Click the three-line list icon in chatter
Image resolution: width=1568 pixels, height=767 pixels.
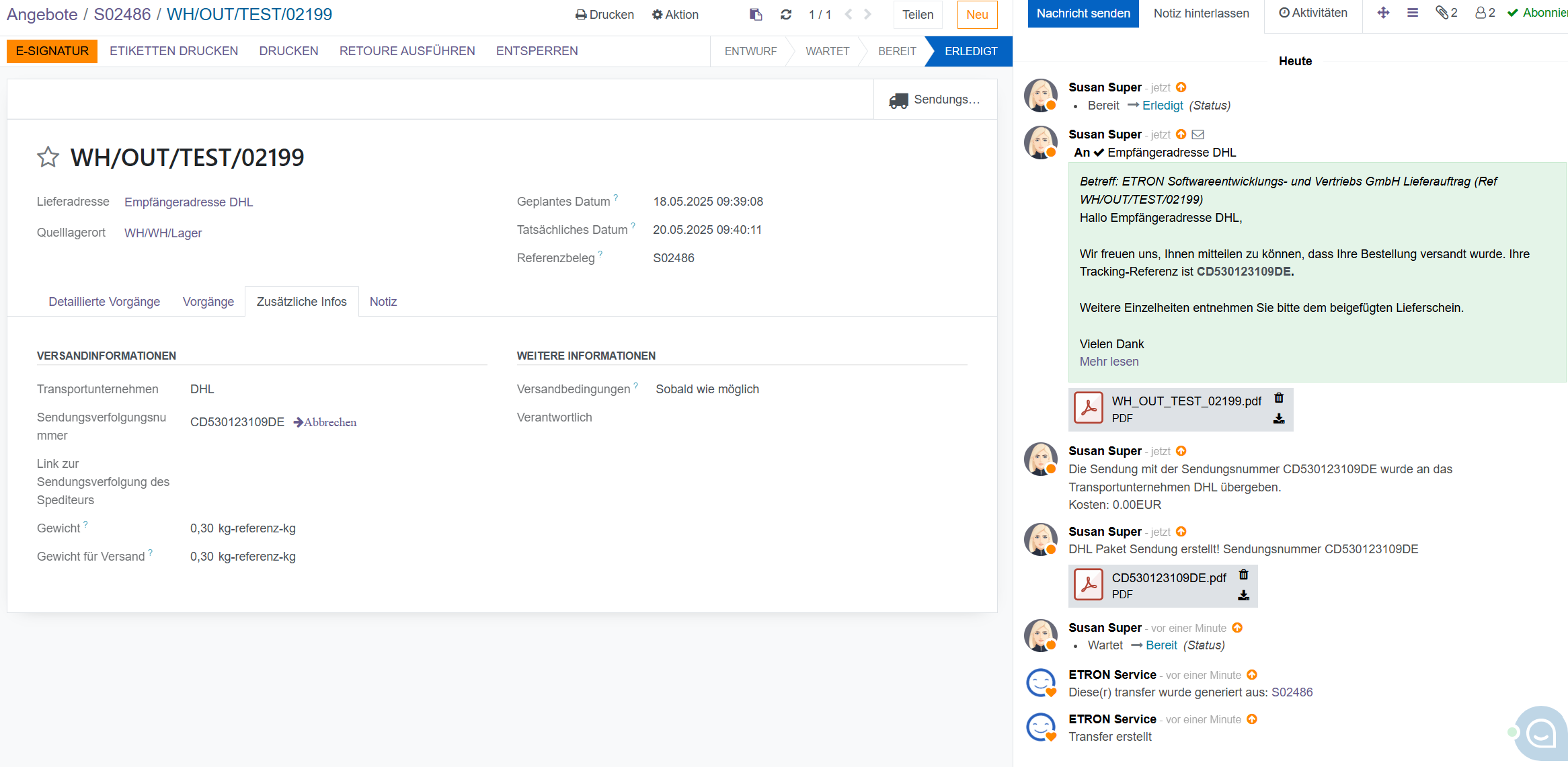tap(1413, 13)
